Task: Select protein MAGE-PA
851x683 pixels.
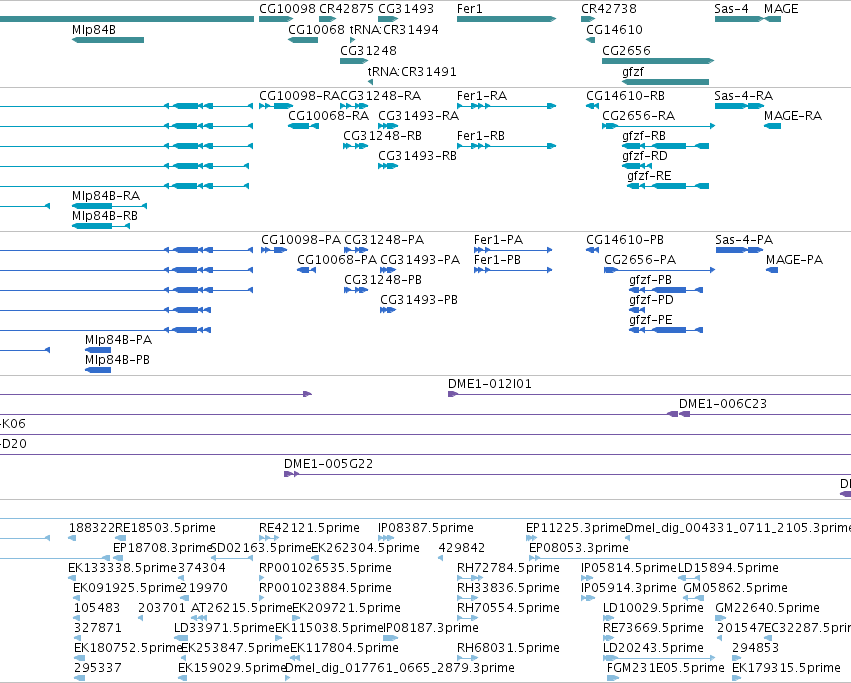Action: [795, 260]
